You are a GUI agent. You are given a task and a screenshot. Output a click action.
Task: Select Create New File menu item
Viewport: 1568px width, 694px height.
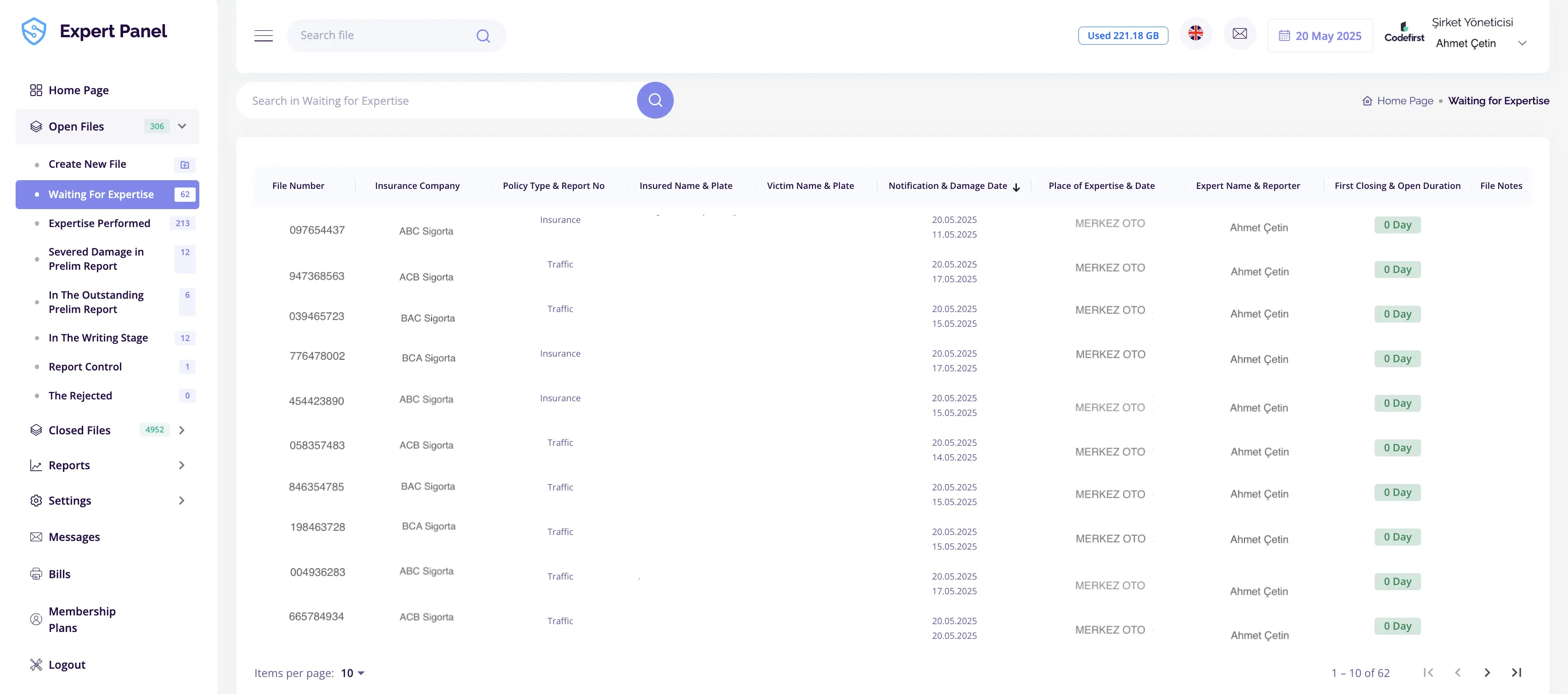point(107,165)
